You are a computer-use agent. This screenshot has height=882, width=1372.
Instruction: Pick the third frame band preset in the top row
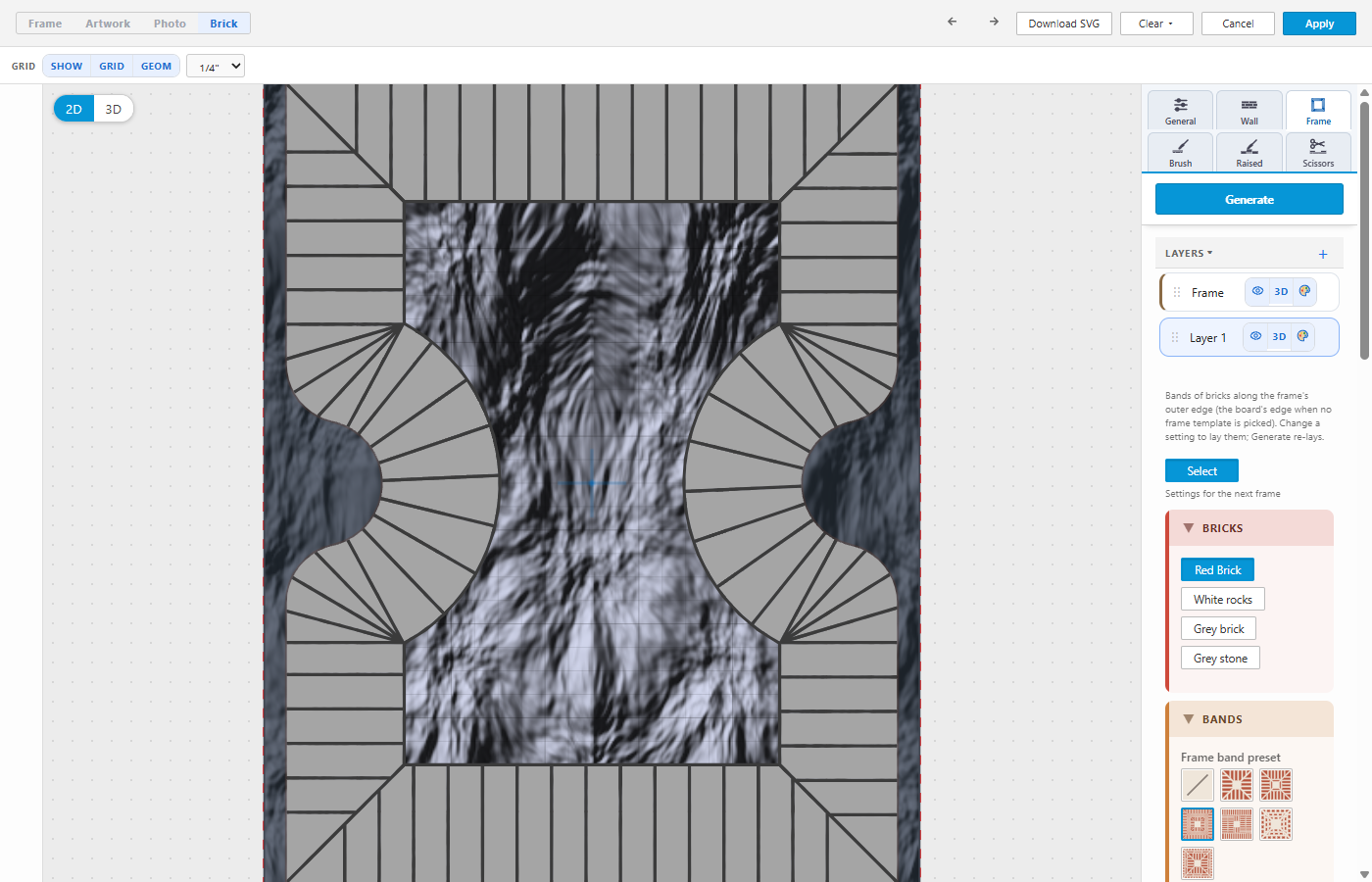click(x=1276, y=785)
